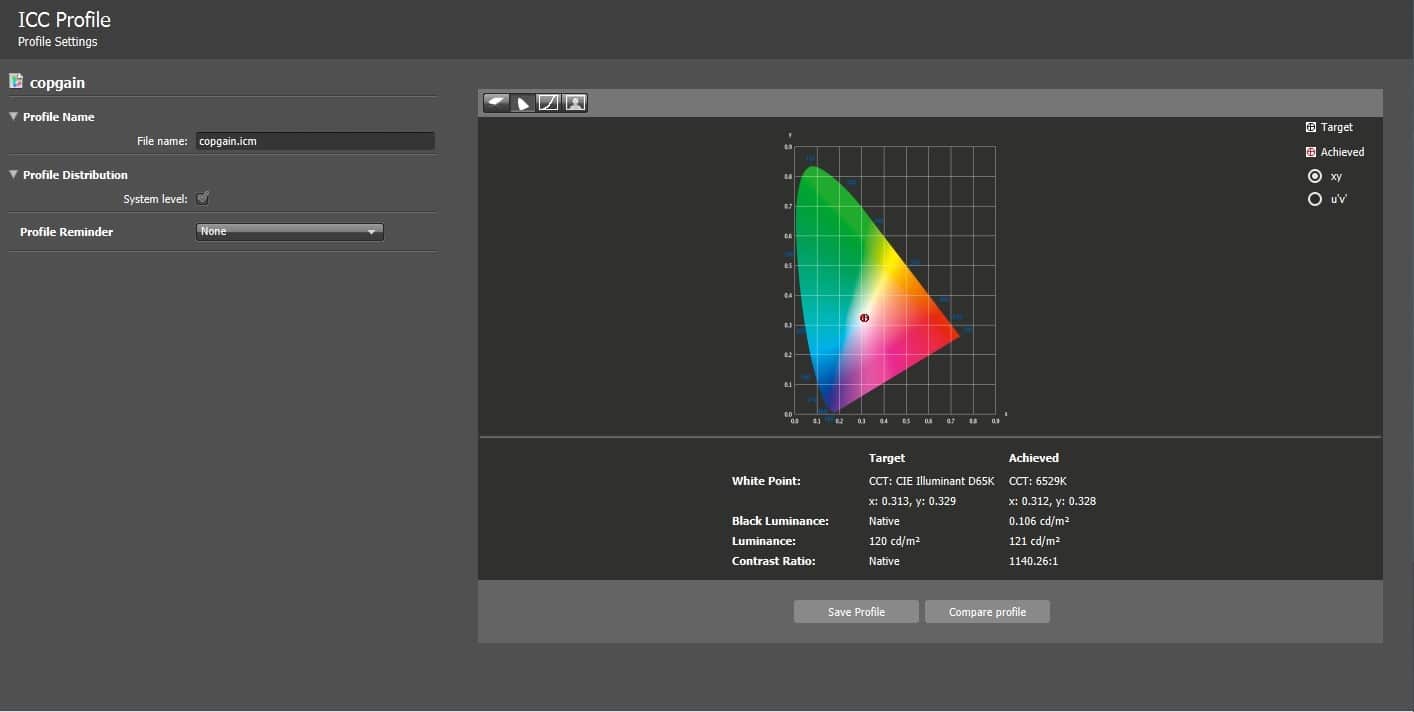Image resolution: width=1414 pixels, height=712 pixels.
Task: Click the ICC Profile page title
Action: click(64, 19)
